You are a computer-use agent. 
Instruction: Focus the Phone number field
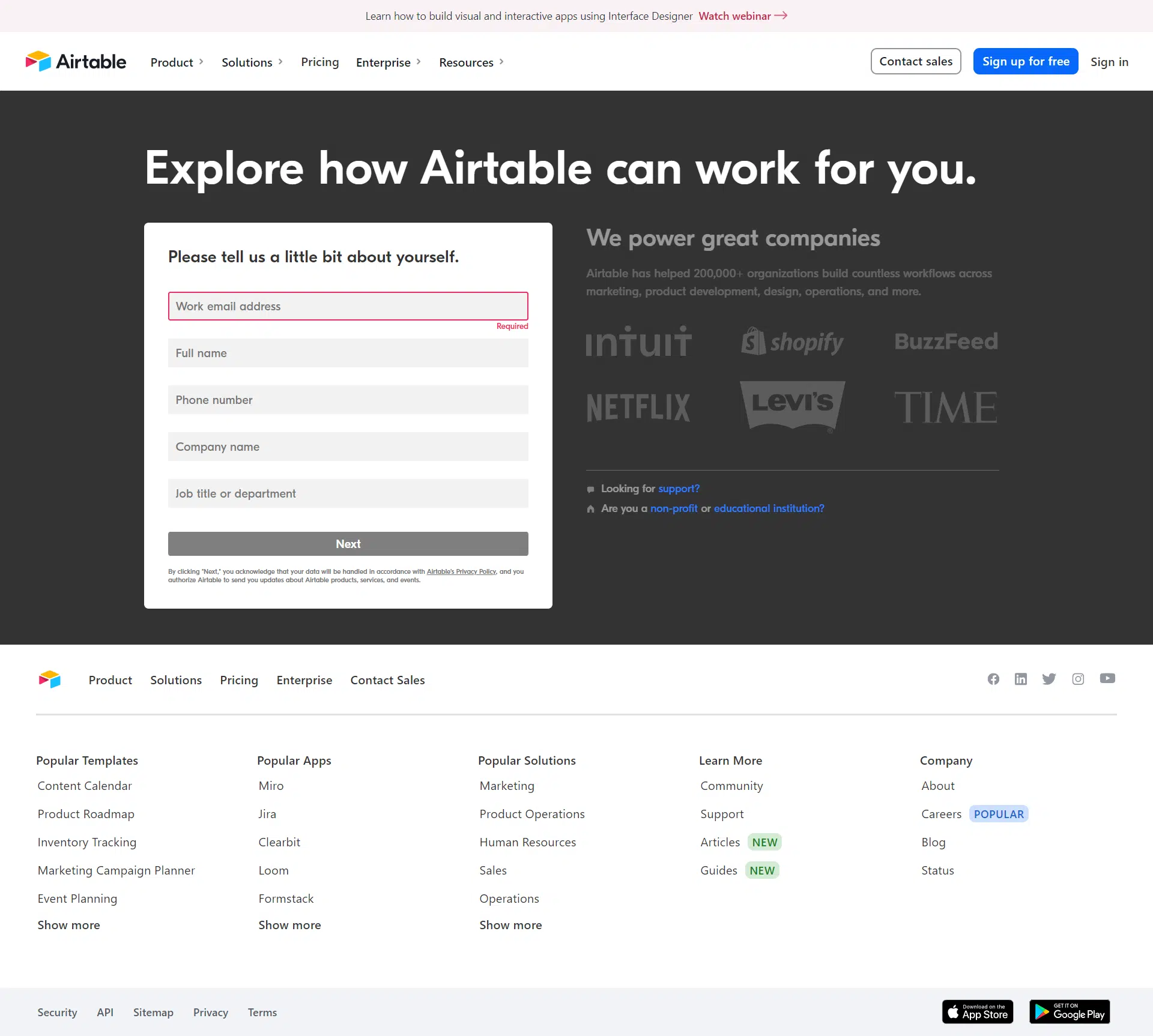(348, 400)
